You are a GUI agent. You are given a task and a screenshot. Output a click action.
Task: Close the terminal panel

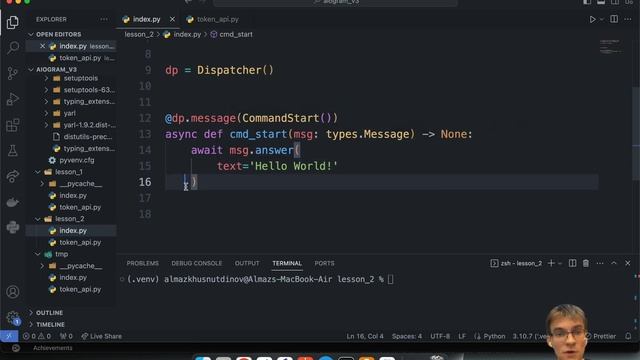[628, 263]
